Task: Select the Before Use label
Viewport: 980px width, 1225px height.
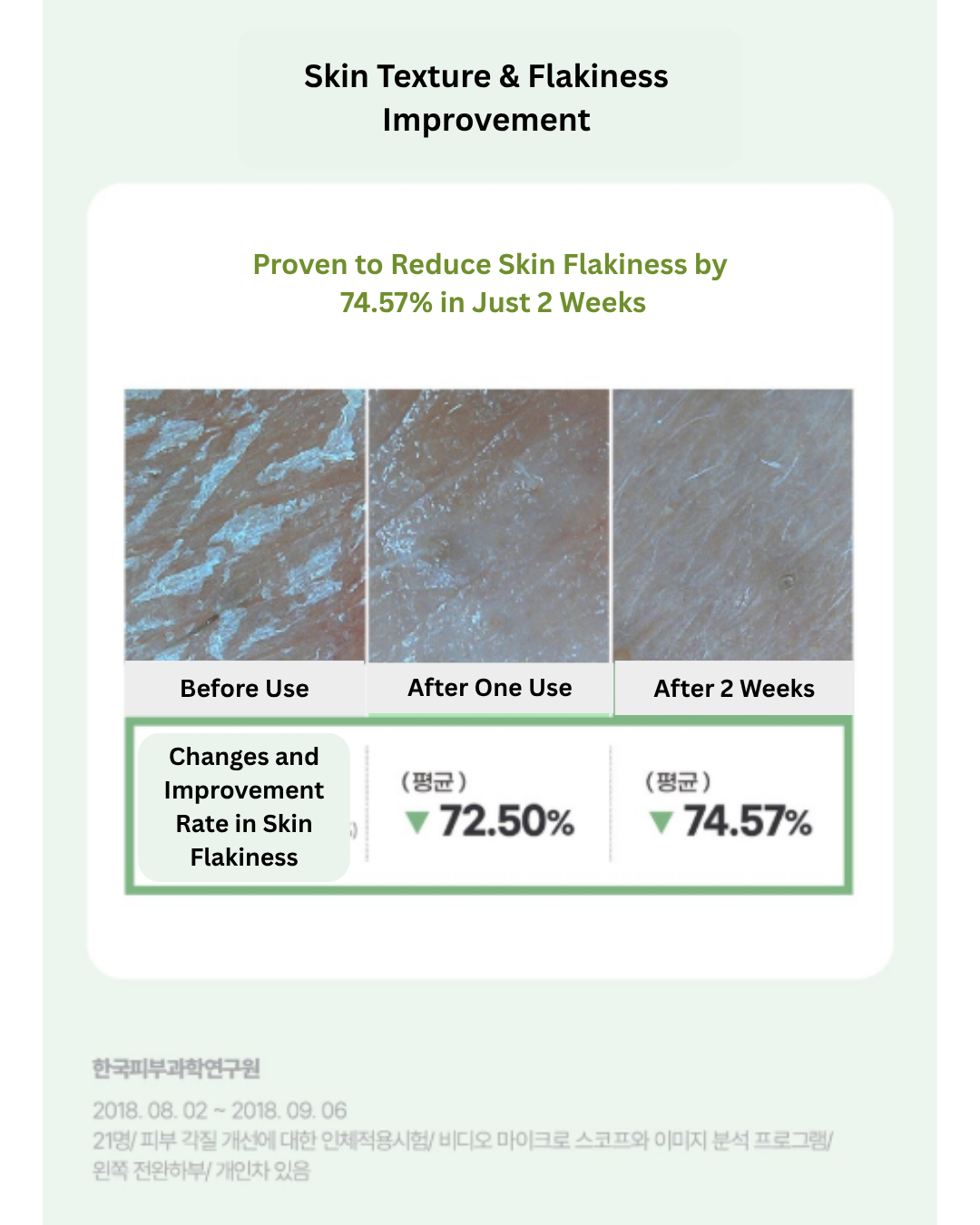Action: tap(245, 689)
